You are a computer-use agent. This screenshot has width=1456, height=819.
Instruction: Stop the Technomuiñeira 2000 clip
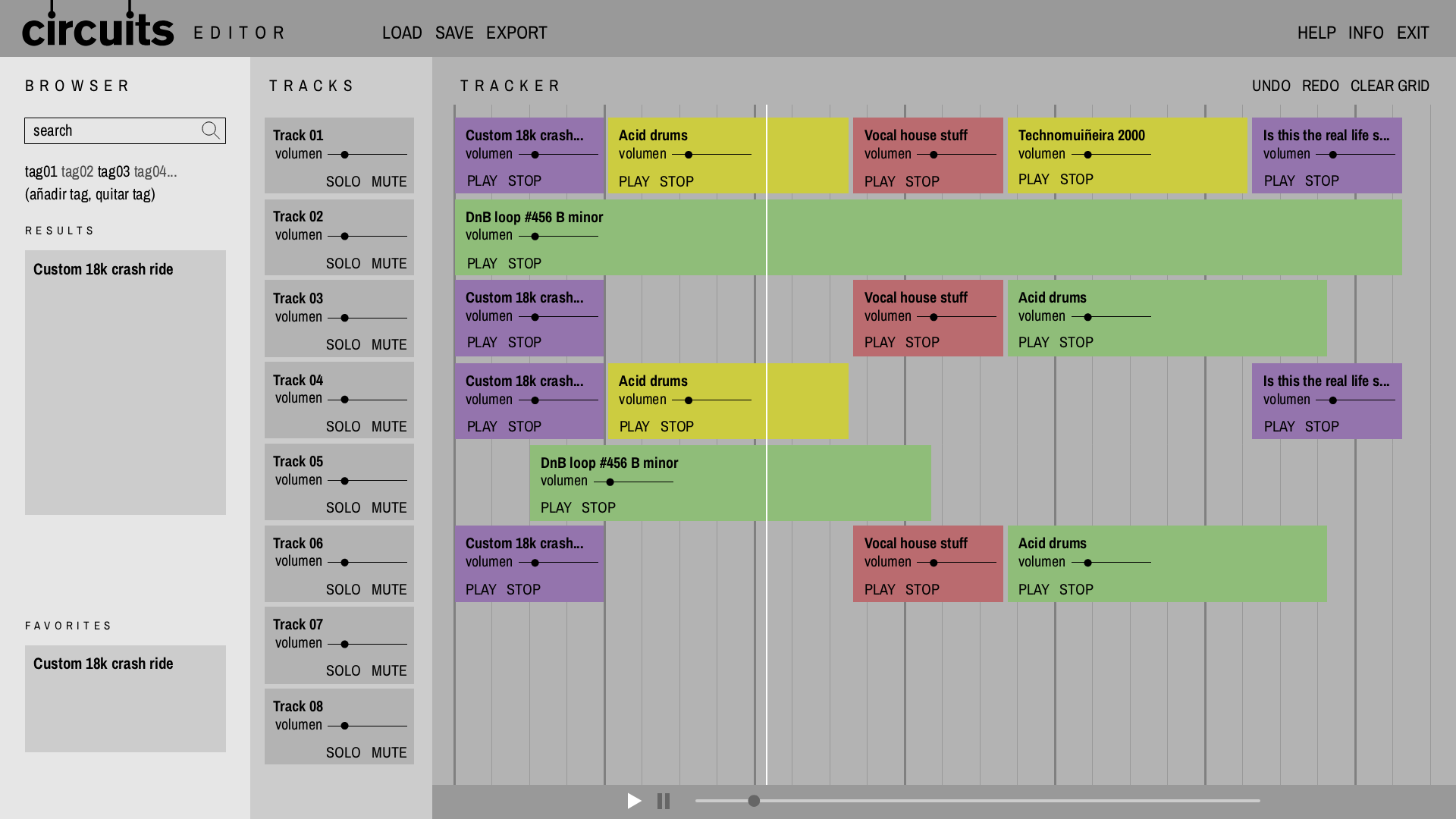1077,179
